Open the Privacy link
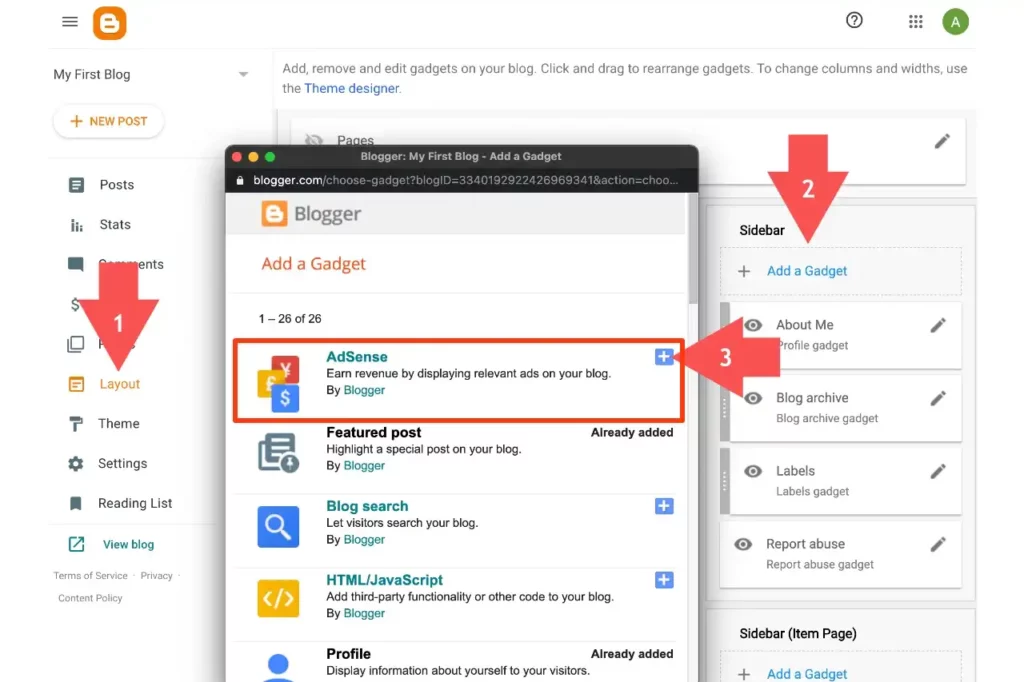This screenshot has width=1024, height=682. (156, 576)
